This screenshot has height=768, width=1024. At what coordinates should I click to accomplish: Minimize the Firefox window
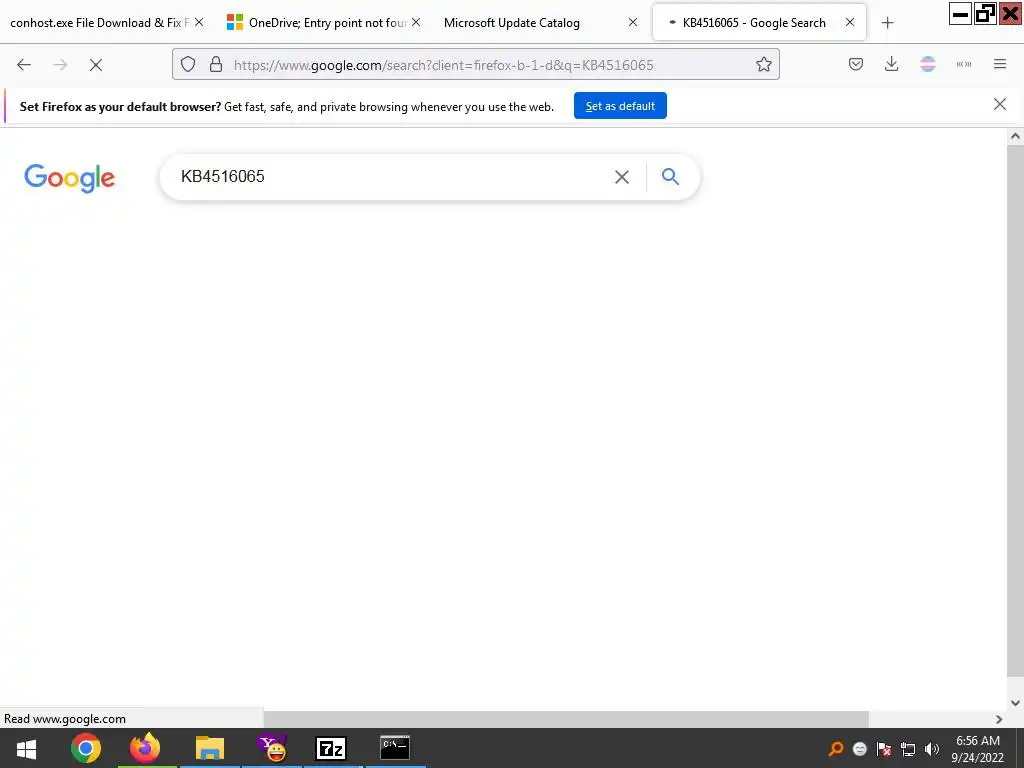coord(960,14)
